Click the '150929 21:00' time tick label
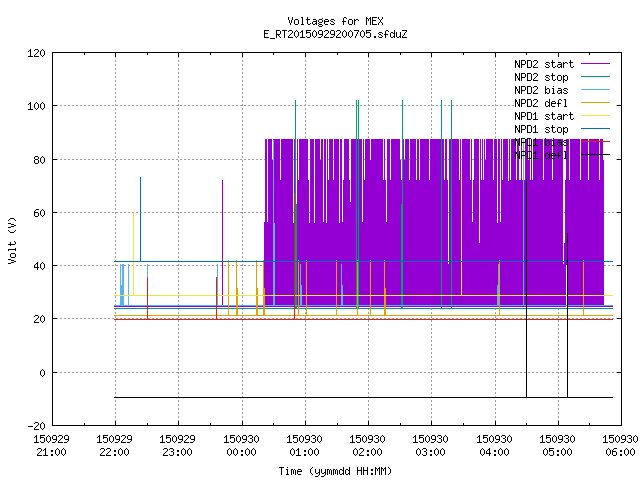The width and height of the screenshot is (640, 480). click(51, 446)
